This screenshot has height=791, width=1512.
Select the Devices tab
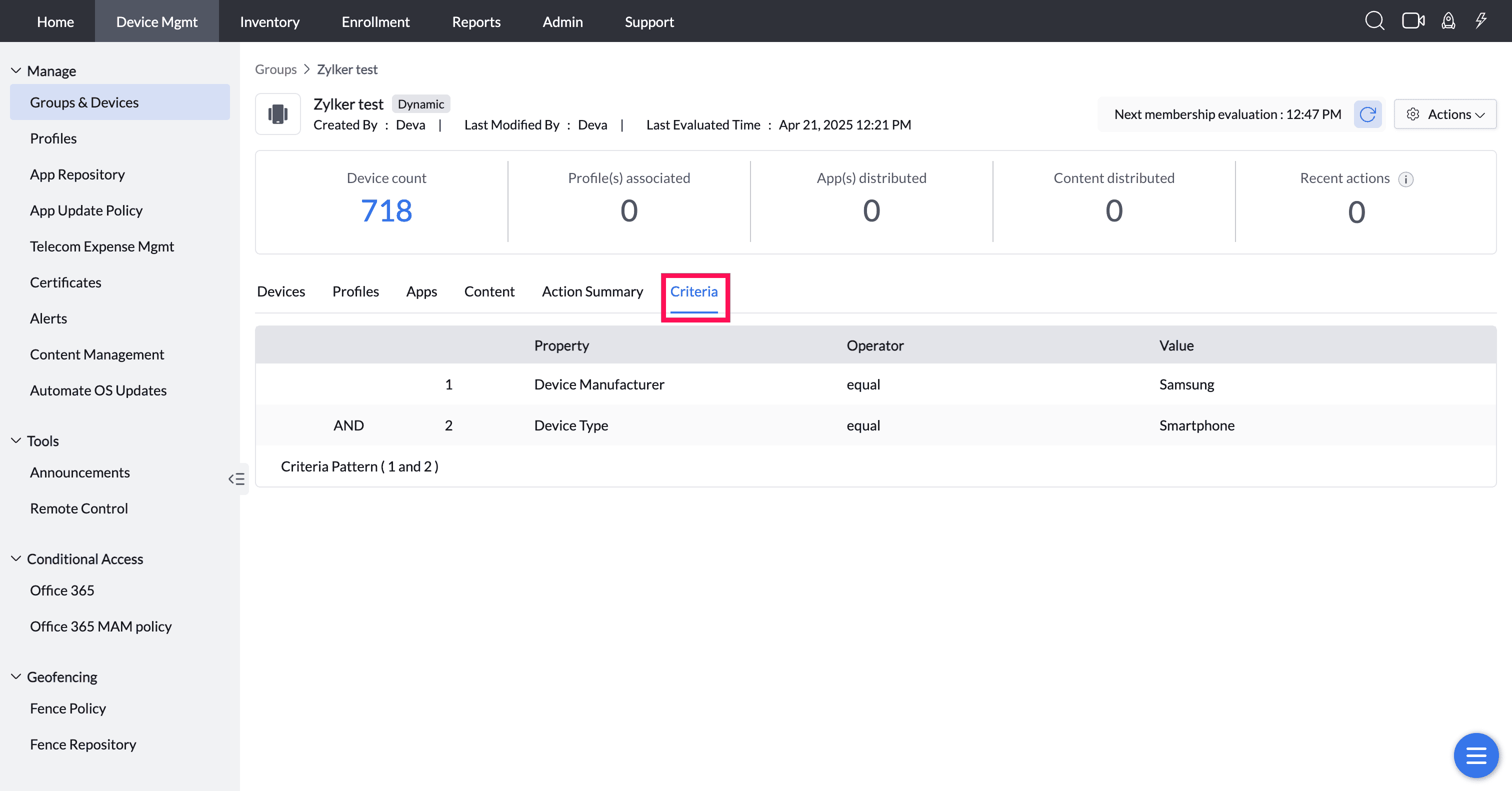pos(280,291)
